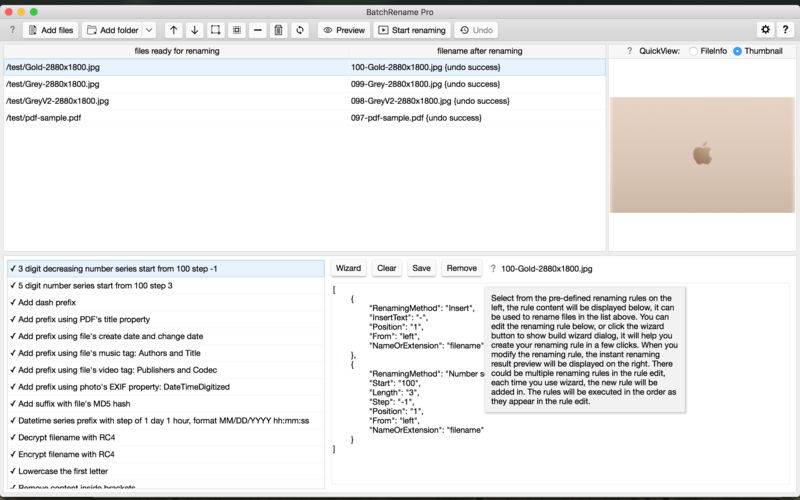Click the QuickView help question mark
This screenshot has width=800, height=500.
(629, 51)
